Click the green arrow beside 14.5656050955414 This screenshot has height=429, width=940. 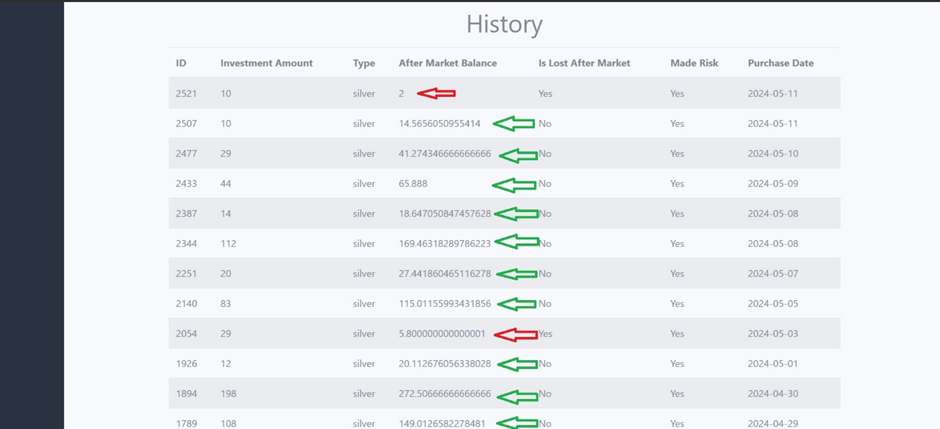click(x=514, y=123)
